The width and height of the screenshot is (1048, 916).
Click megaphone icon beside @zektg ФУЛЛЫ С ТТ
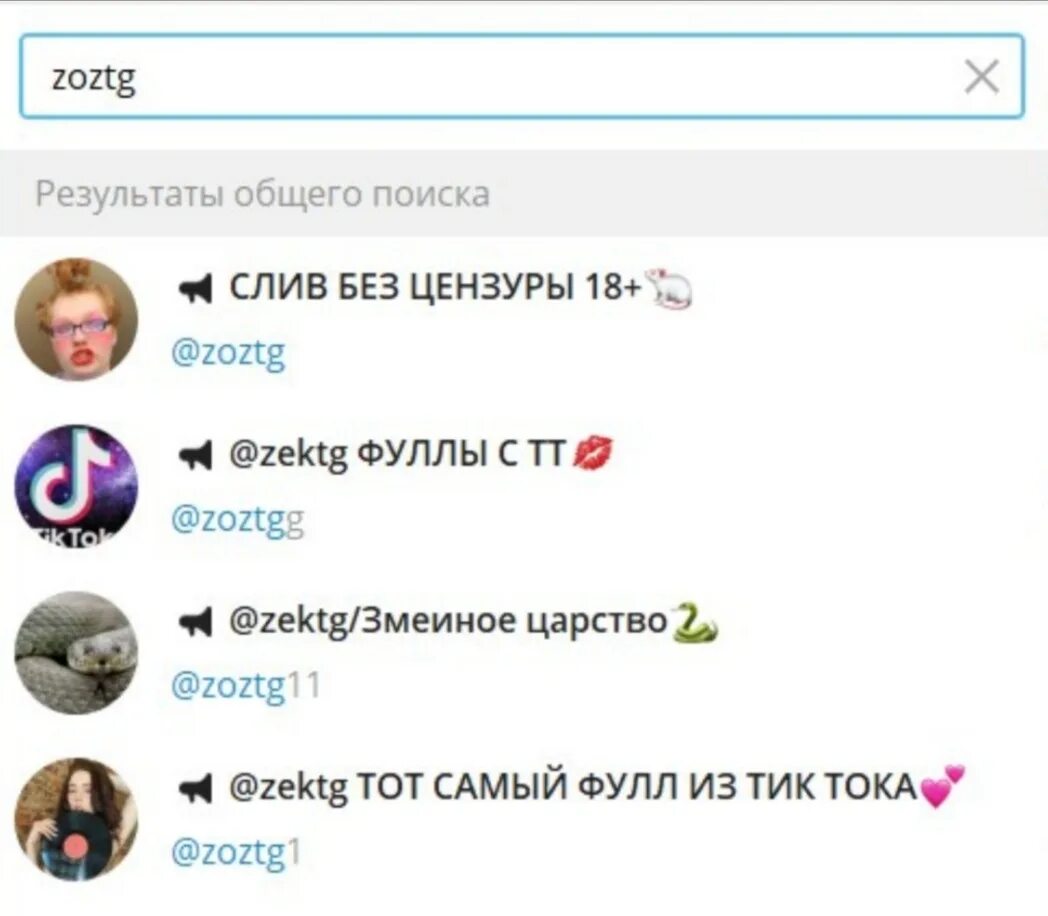196,456
